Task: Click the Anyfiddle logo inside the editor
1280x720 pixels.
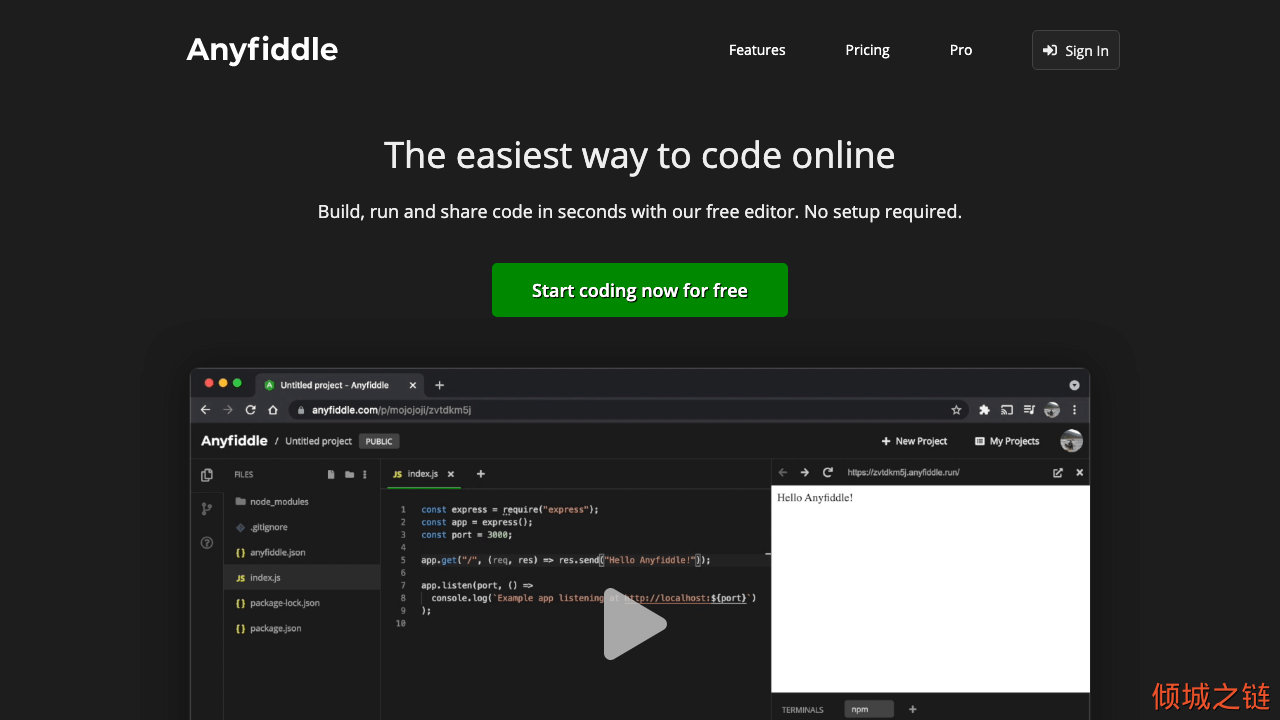Action: pos(234,441)
